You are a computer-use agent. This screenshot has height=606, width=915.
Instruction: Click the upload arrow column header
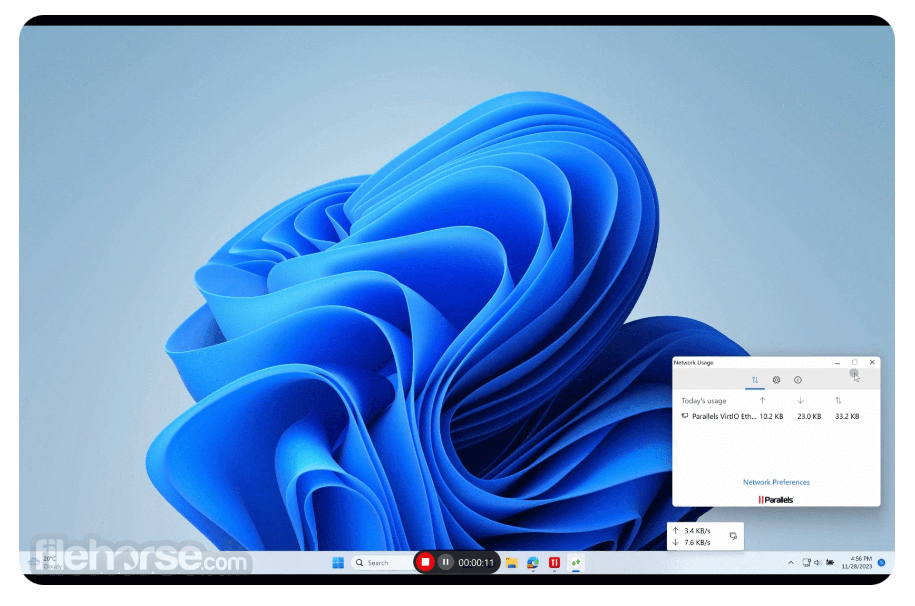coord(762,400)
